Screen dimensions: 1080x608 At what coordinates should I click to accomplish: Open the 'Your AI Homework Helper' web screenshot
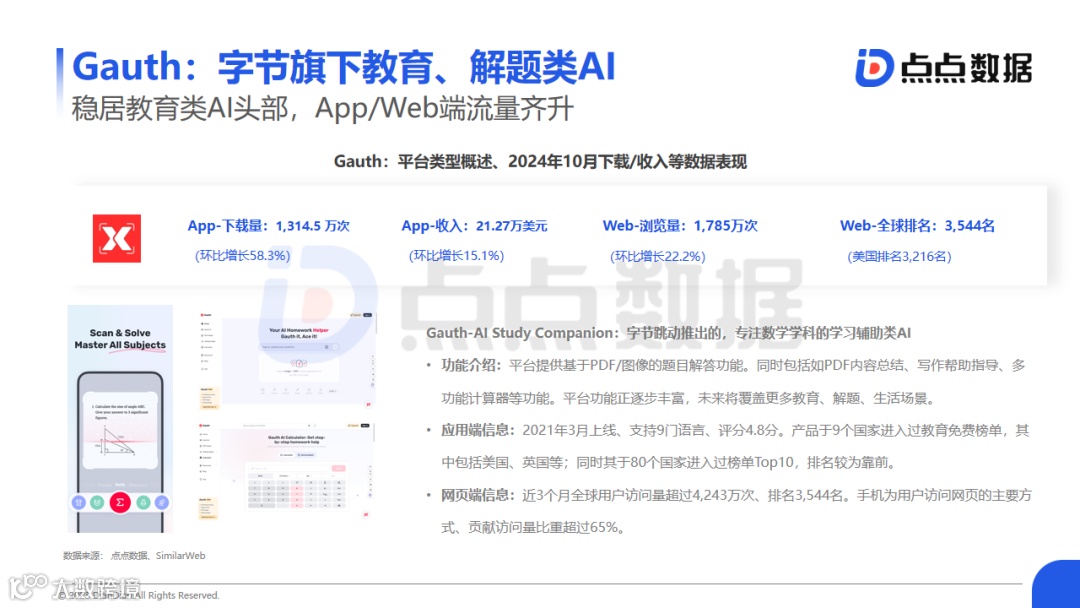(287, 360)
